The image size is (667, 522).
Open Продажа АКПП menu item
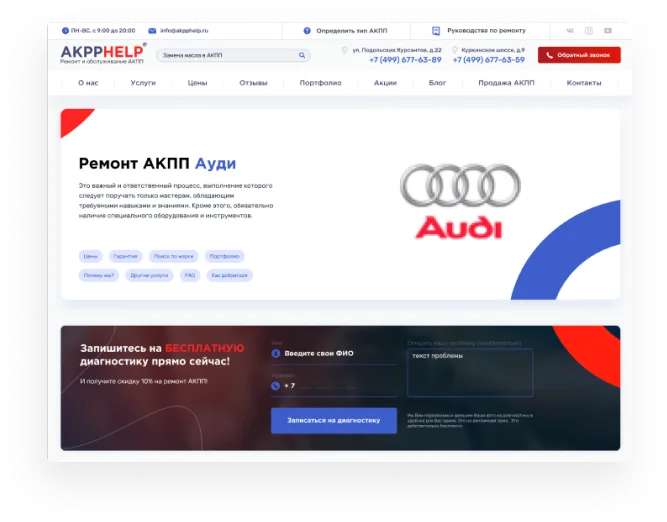[506, 83]
